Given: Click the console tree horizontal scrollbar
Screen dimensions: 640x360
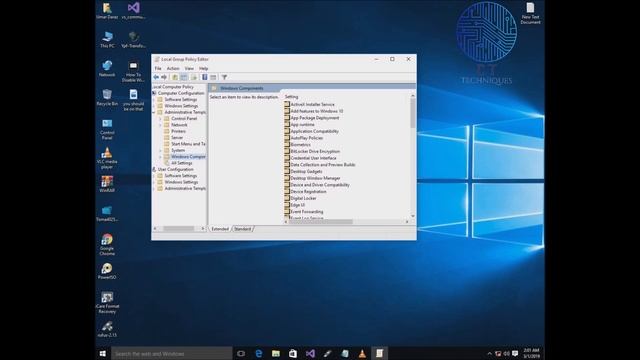Looking at the screenshot, I should tap(179, 229).
